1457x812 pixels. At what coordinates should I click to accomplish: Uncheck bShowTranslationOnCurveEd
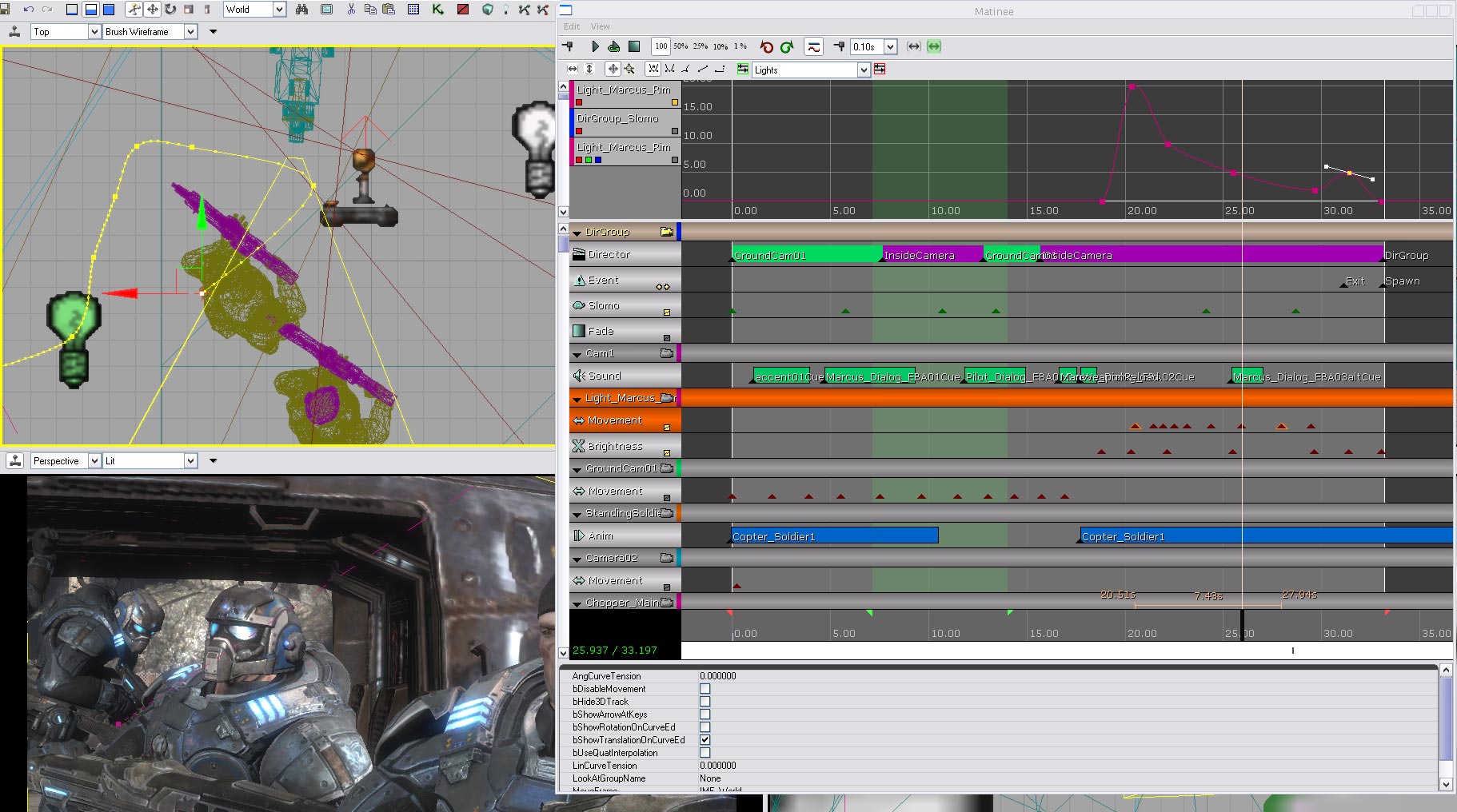705,740
